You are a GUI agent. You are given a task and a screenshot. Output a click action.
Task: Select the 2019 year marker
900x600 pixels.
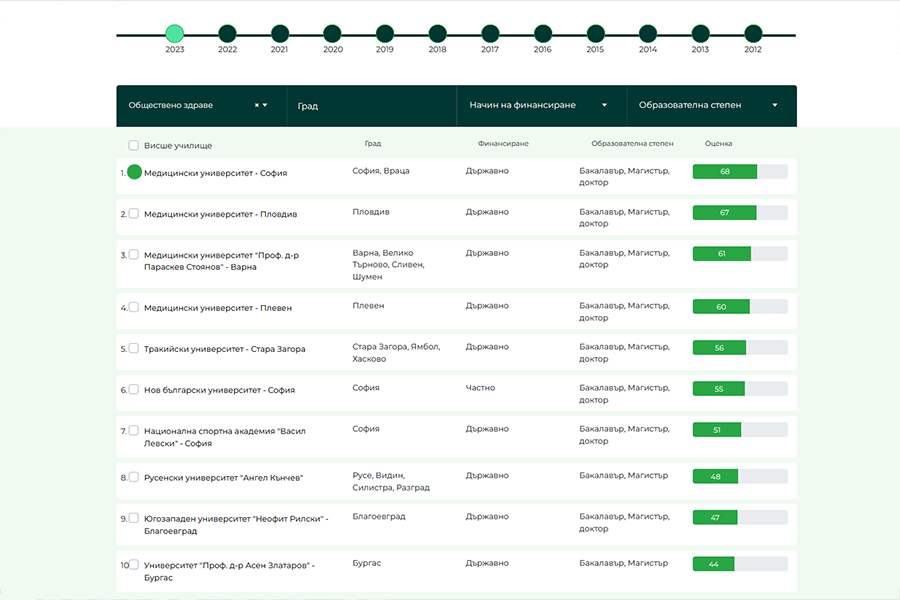[385, 34]
